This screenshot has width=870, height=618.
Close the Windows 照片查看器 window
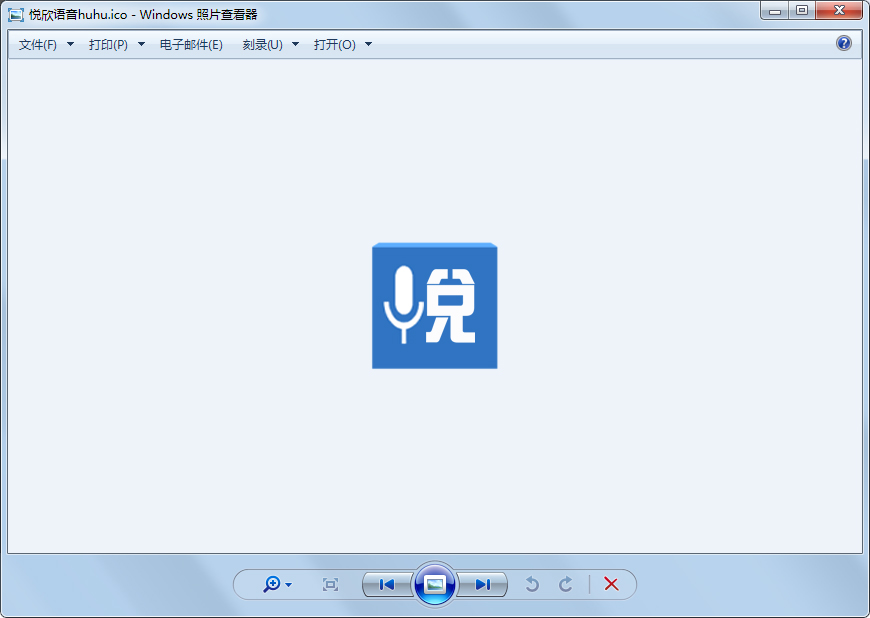click(838, 10)
